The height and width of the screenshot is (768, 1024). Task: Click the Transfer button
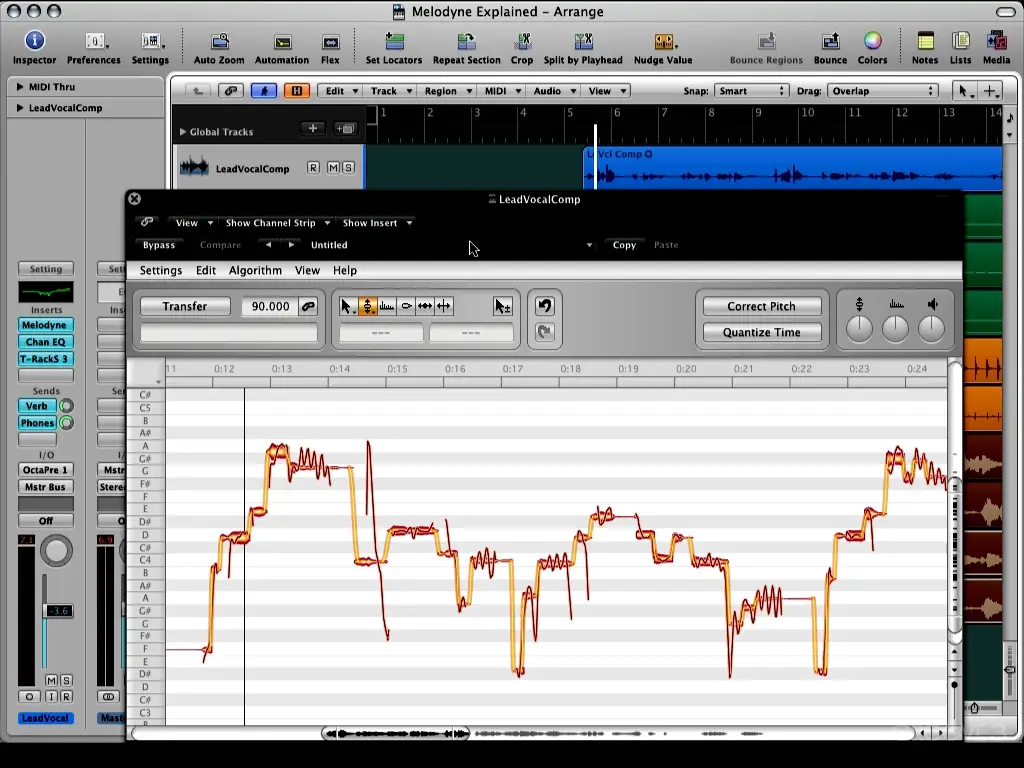(x=185, y=306)
